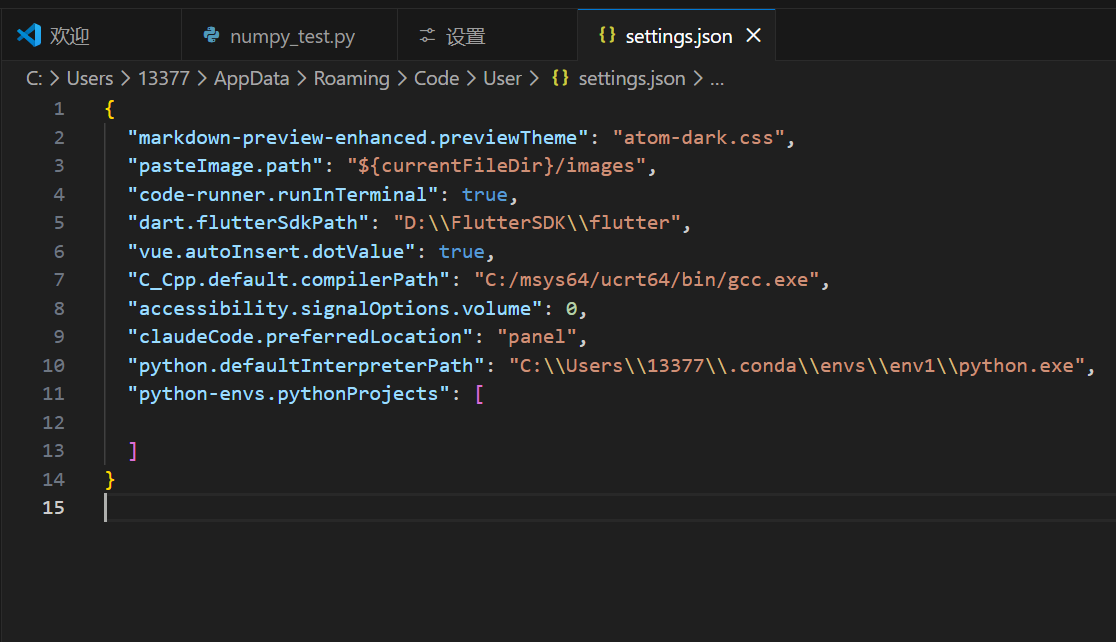Screen dimensions: 1116x642
Task: Click the "vue.autoInsert.dotValue" key
Action: click(271, 251)
